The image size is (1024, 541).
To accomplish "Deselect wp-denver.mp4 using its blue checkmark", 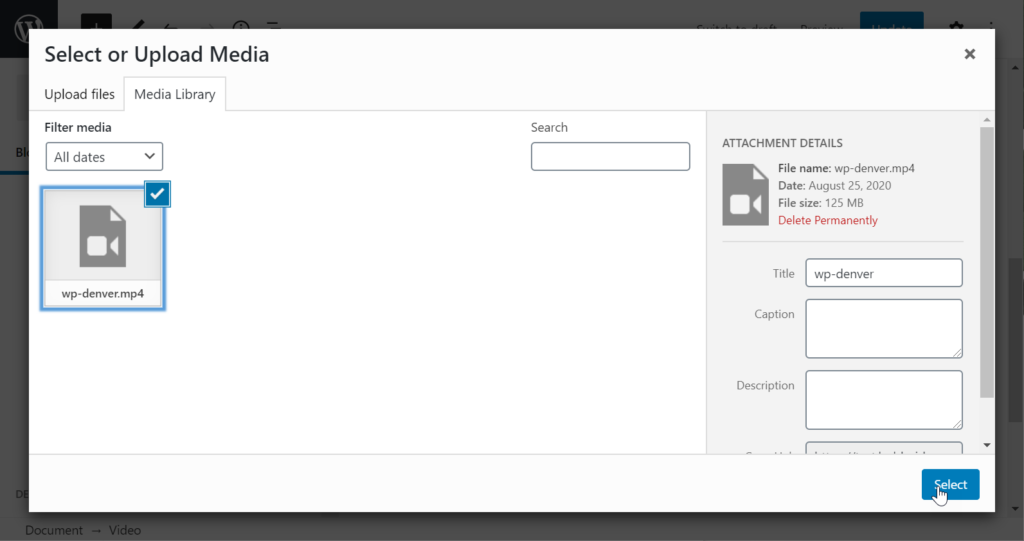I will (x=157, y=194).
